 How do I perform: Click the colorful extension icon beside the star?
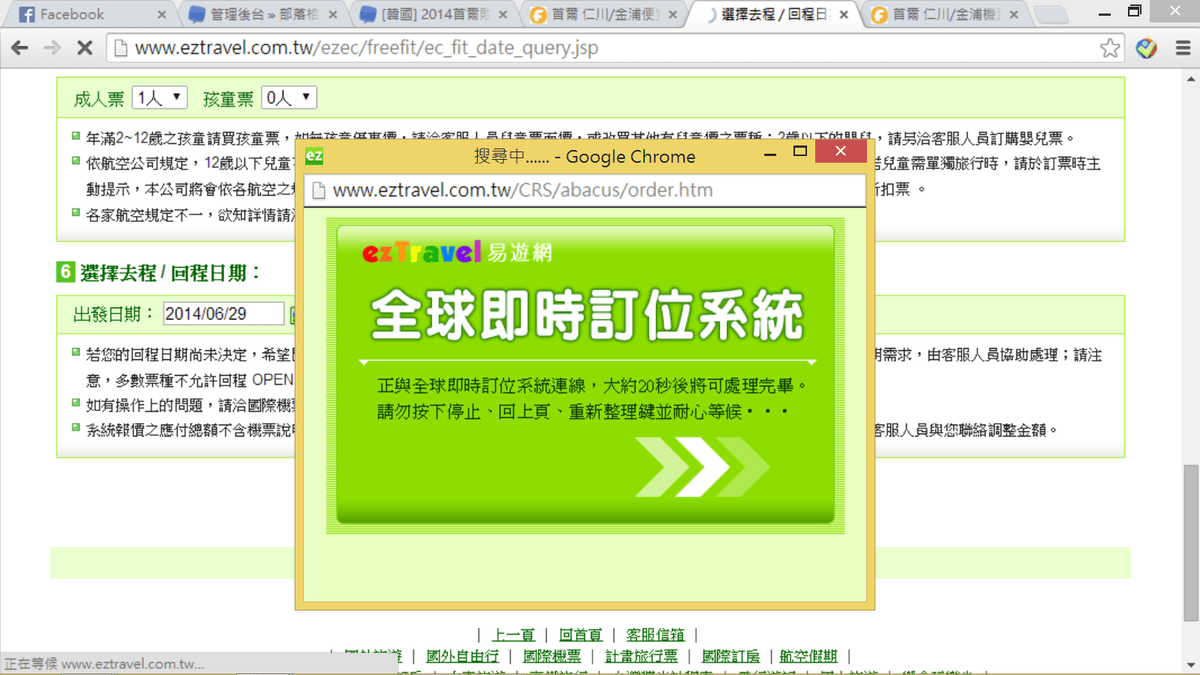click(1146, 48)
